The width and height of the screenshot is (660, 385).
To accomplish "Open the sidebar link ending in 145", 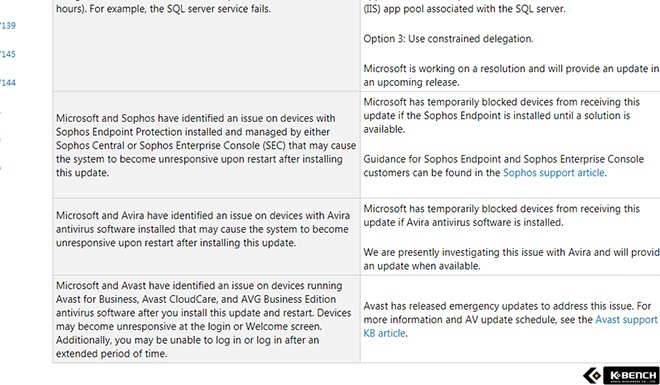I will tap(8, 54).
